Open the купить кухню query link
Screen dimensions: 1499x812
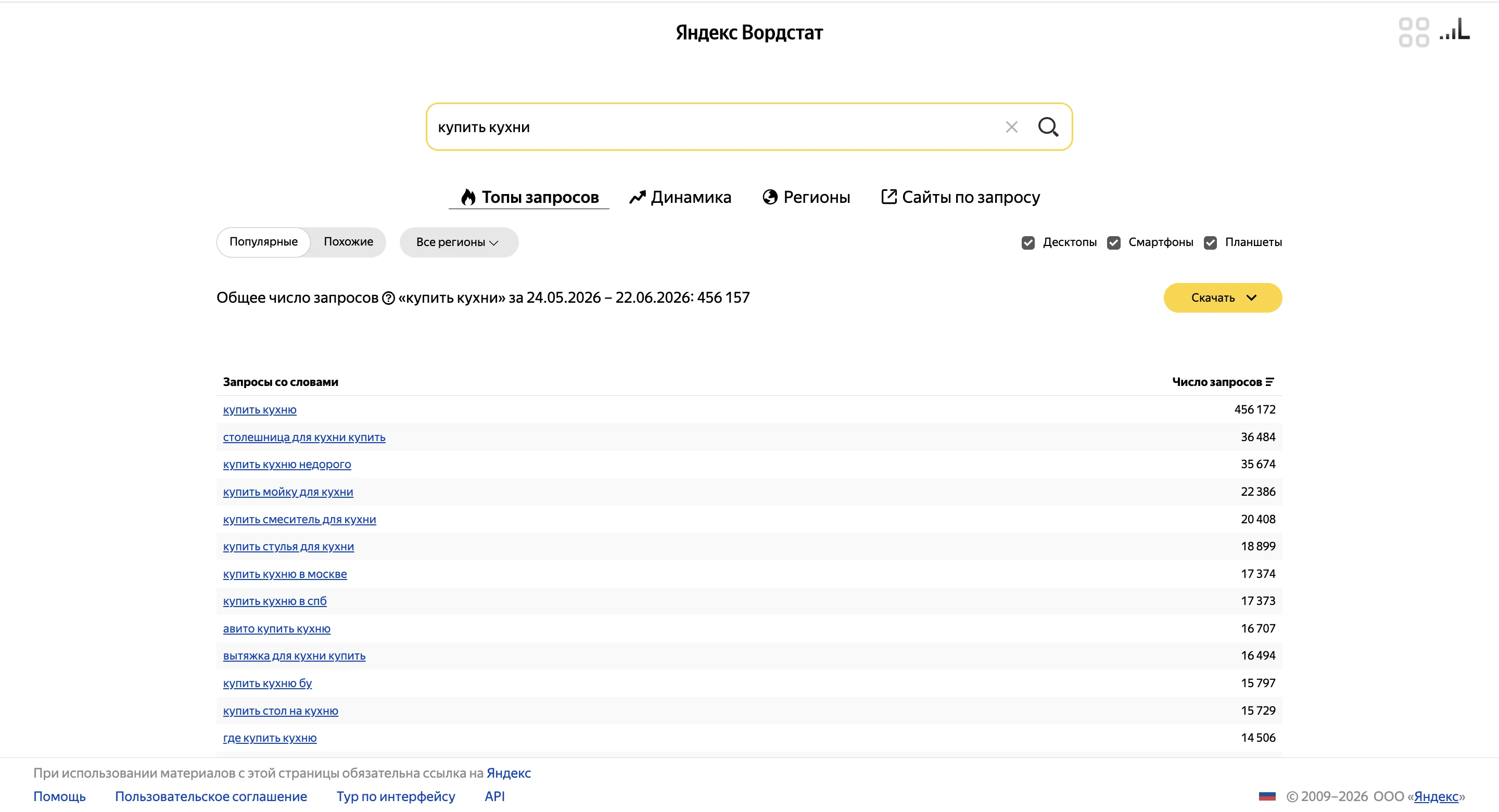260,410
